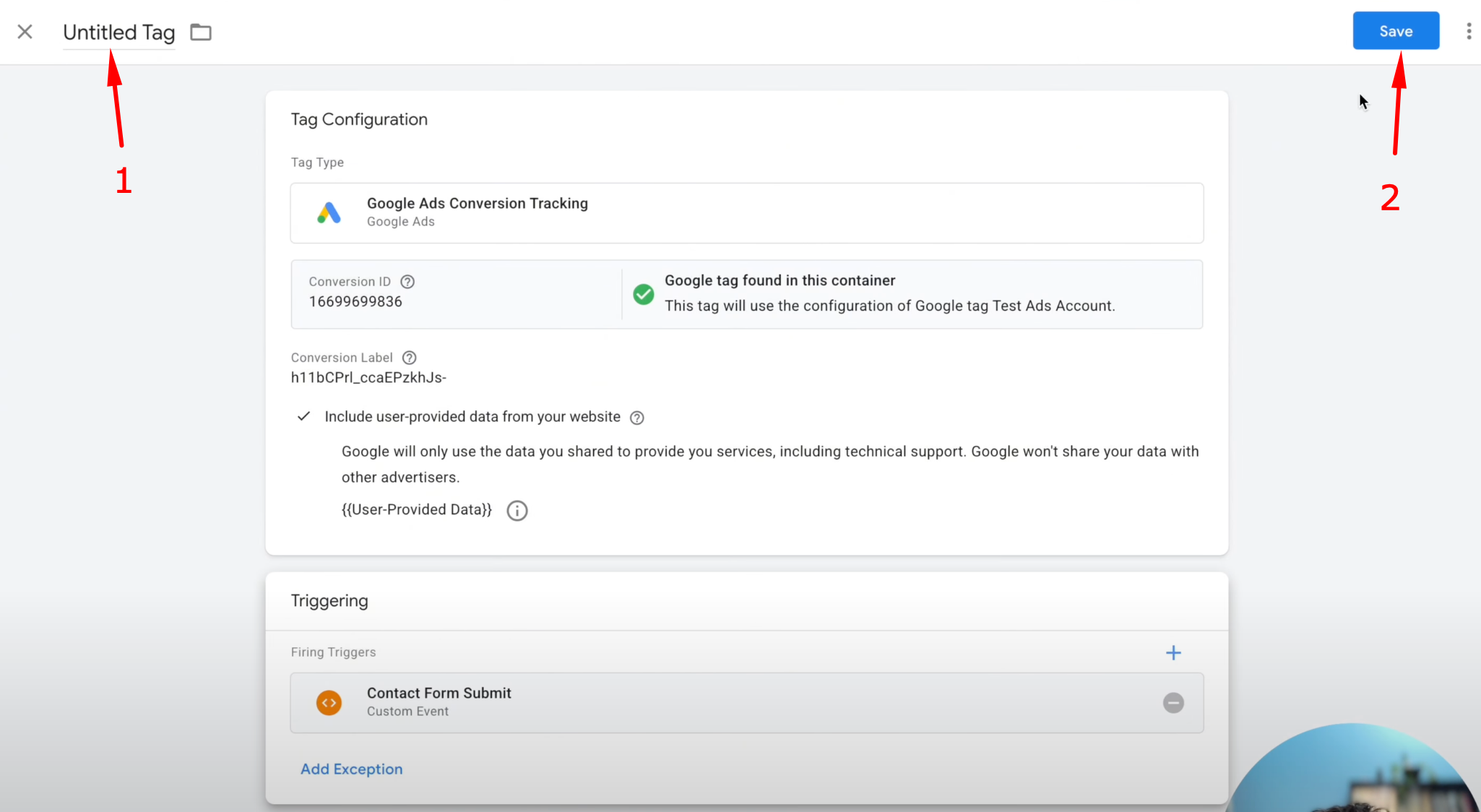Close the tag editor with X icon

pyautogui.click(x=25, y=32)
